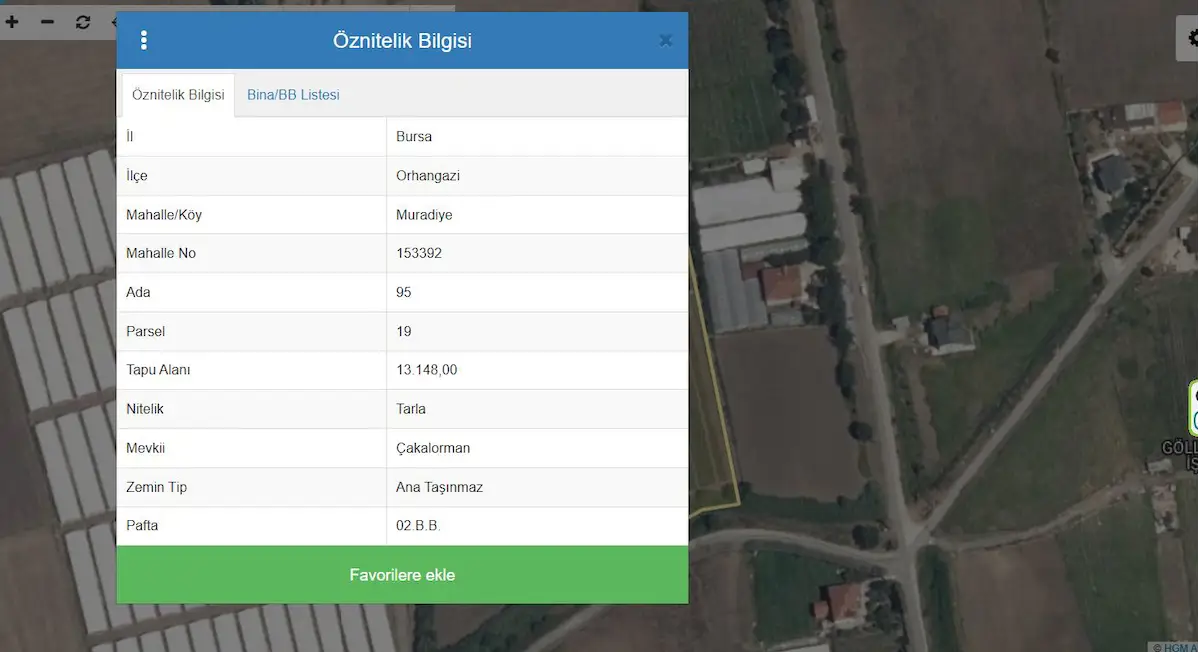
Task: Select the Bursa value cell
Action: (537, 136)
